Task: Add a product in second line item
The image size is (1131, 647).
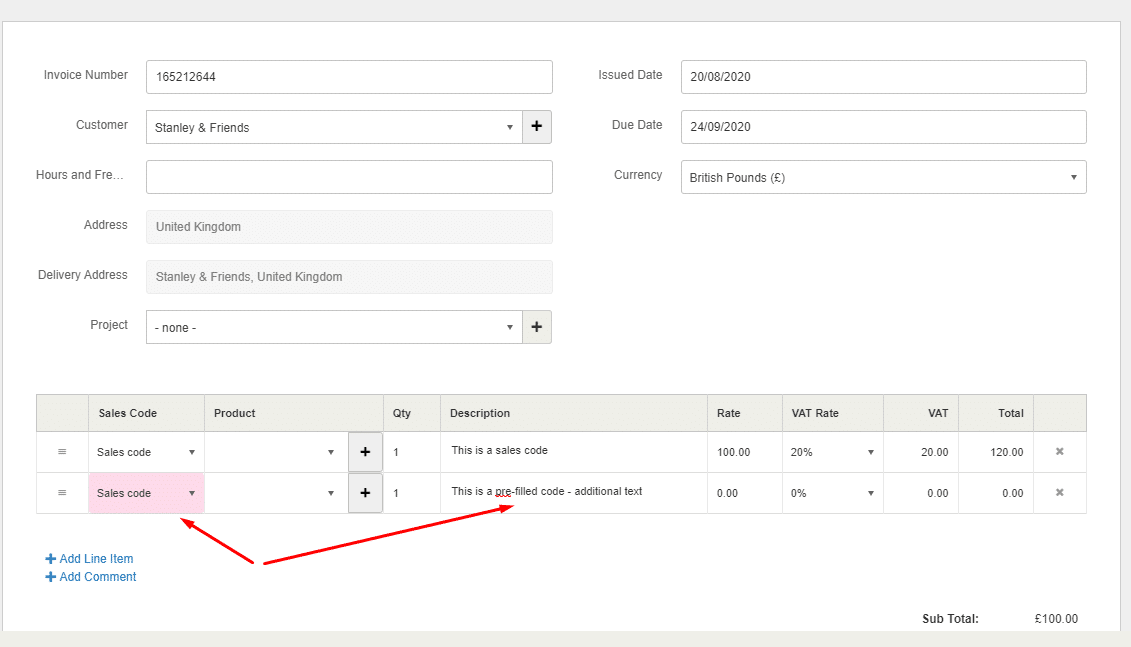Action: click(x=365, y=493)
